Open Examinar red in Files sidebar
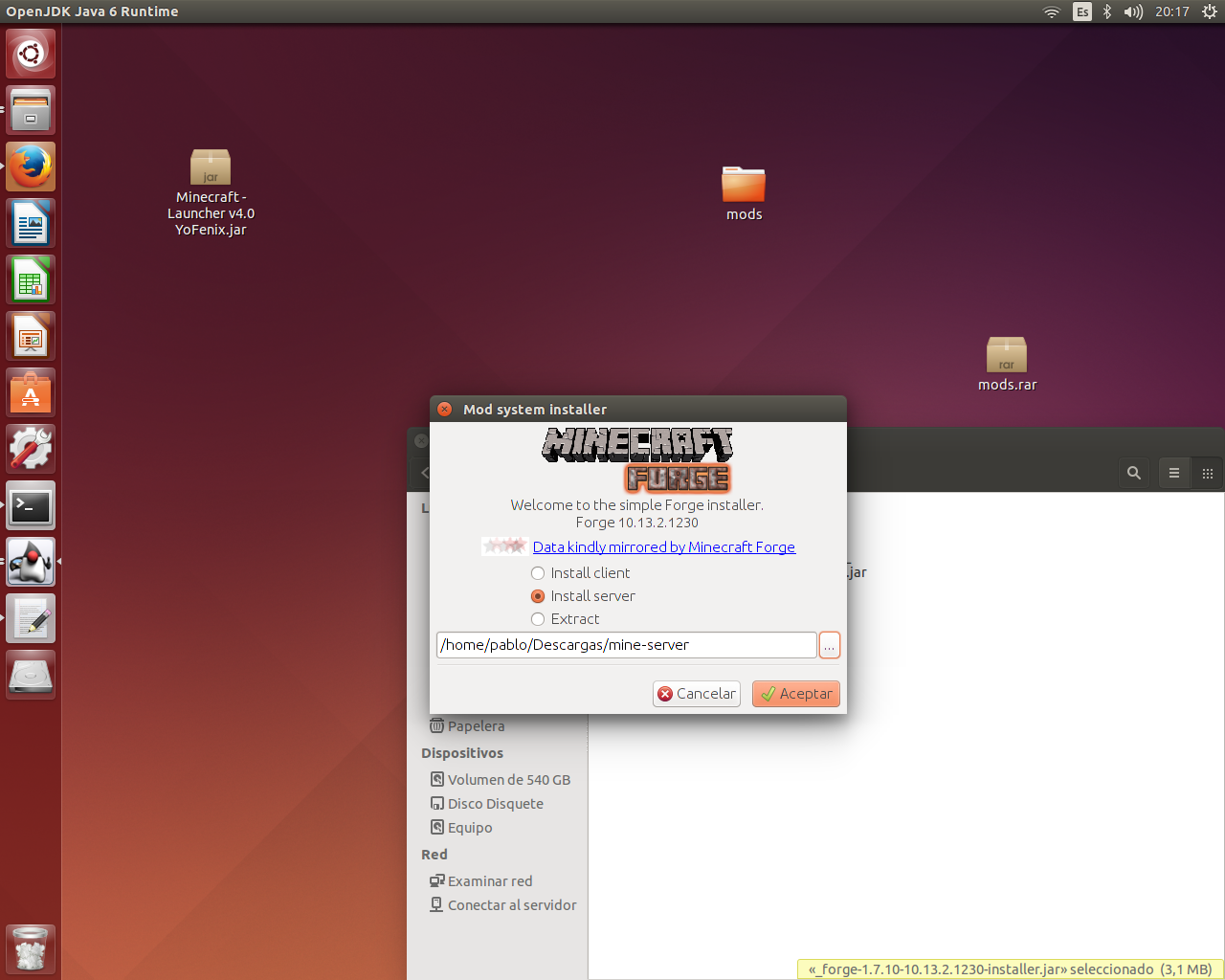Viewport: 1225px width, 980px height. click(x=481, y=881)
